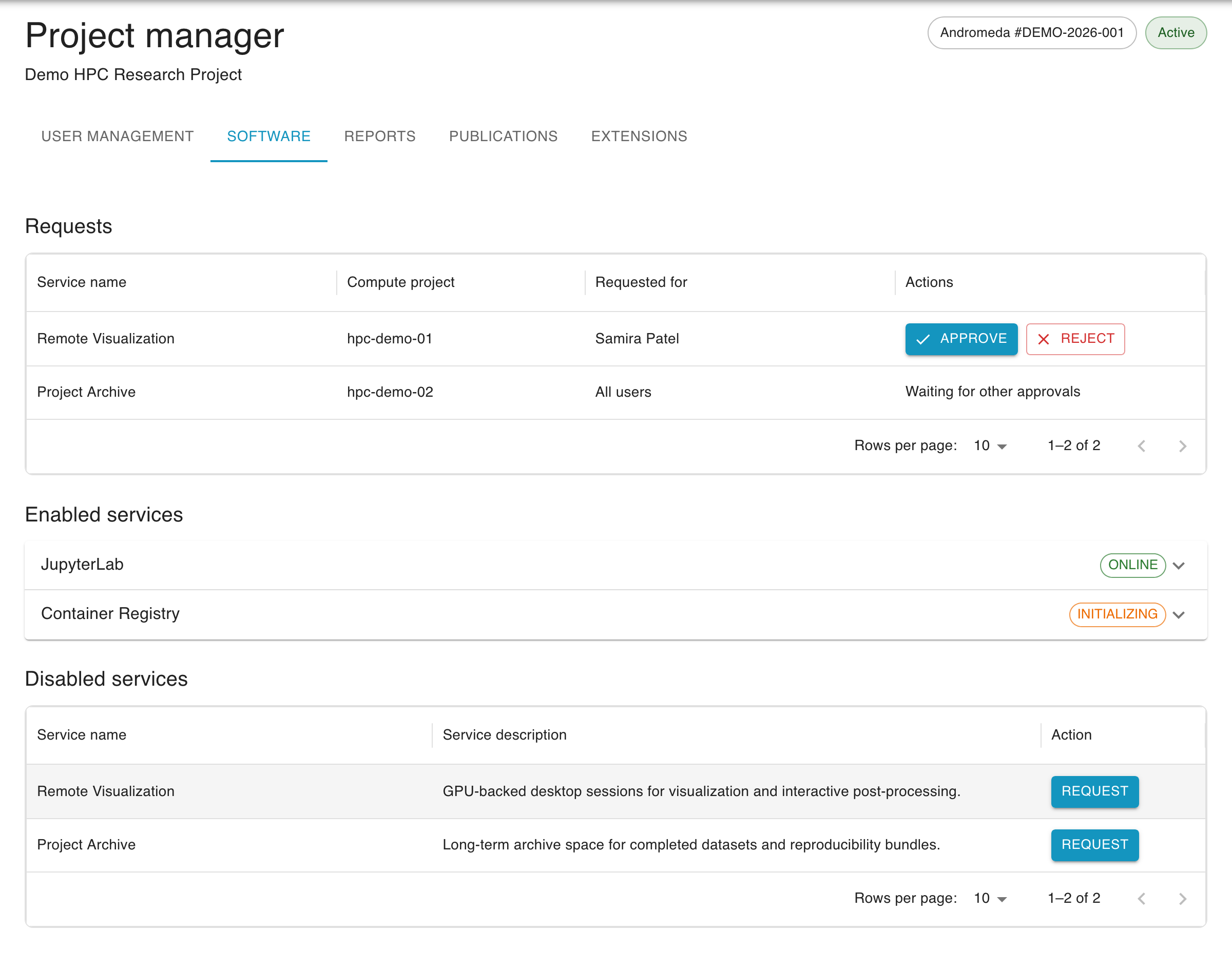Viewport: 1232px width, 969px height.
Task: Approve the Remote Visualization request
Action: tap(961, 339)
